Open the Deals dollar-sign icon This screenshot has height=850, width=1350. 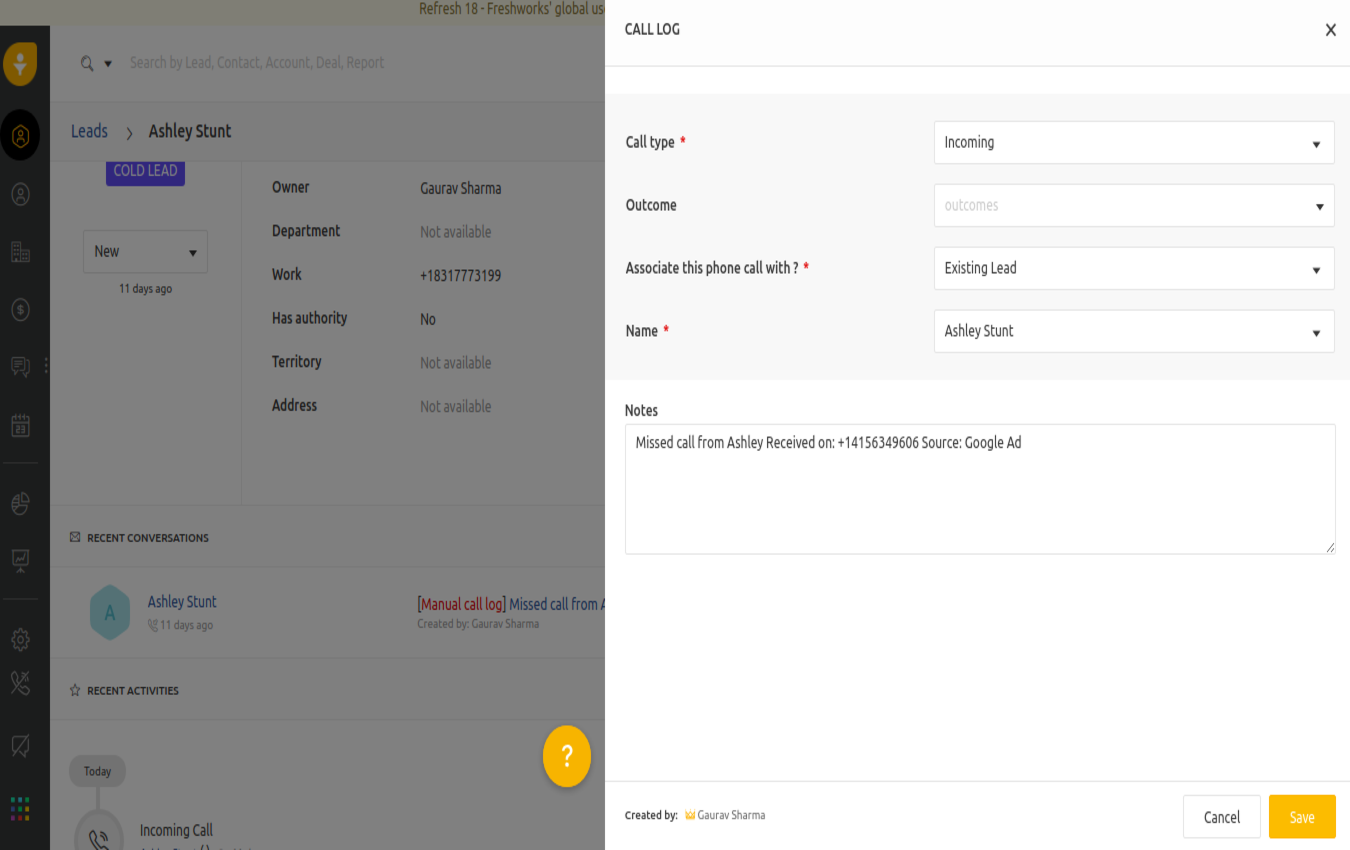click(20, 310)
